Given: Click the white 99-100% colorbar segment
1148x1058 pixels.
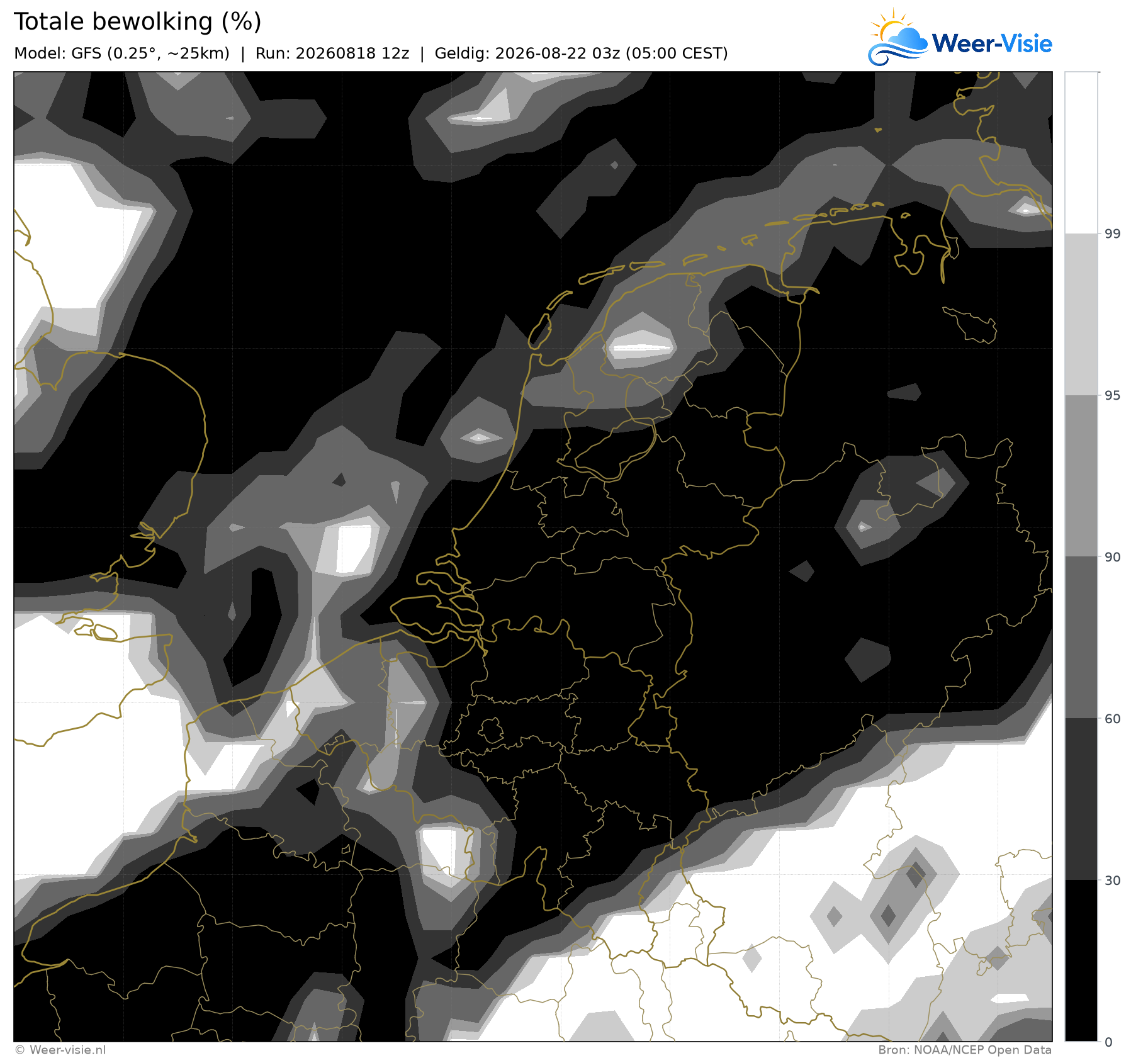Looking at the screenshot, I should pos(1081,153).
